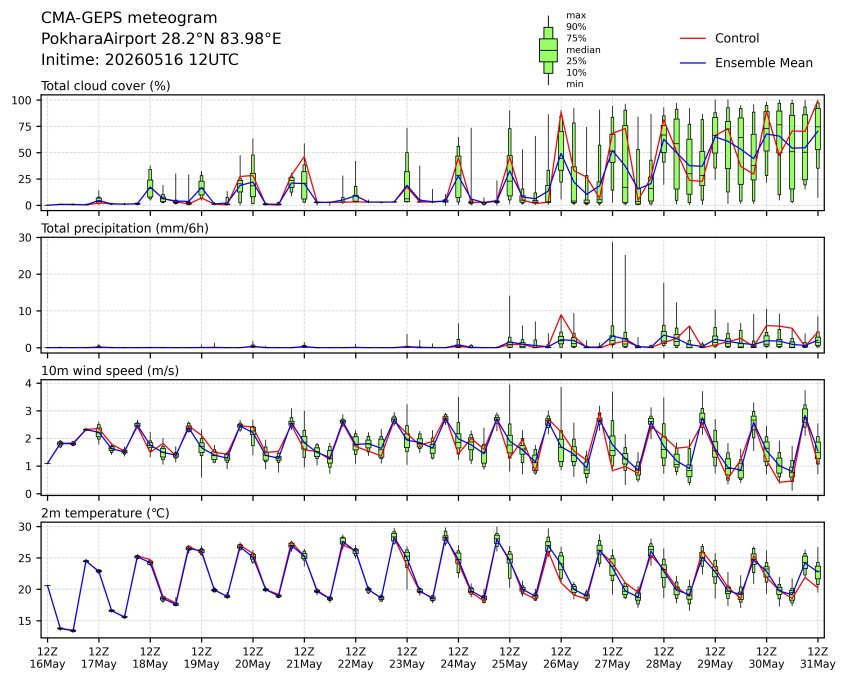The height and width of the screenshot is (681, 847).
Task: Click the 12Z 23May axis tick label
Action: click(407, 658)
